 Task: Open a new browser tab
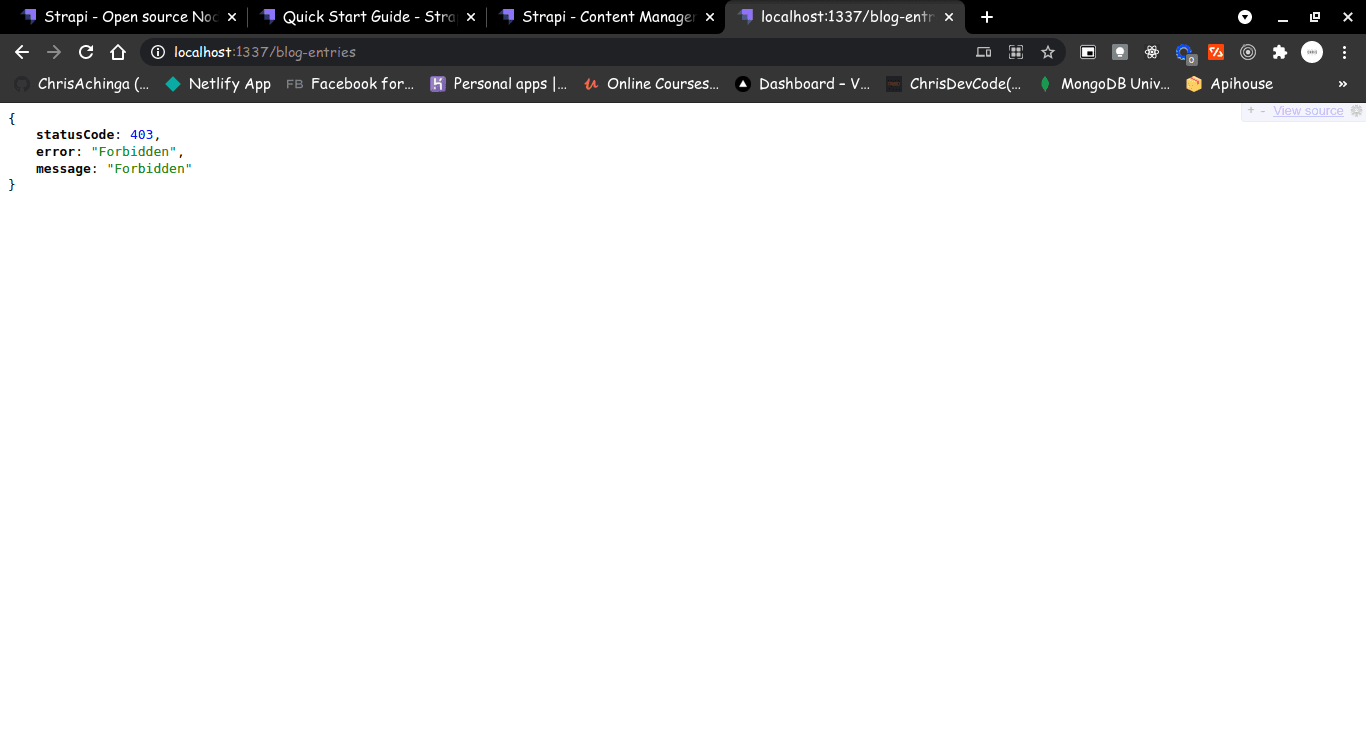[987, 17]
